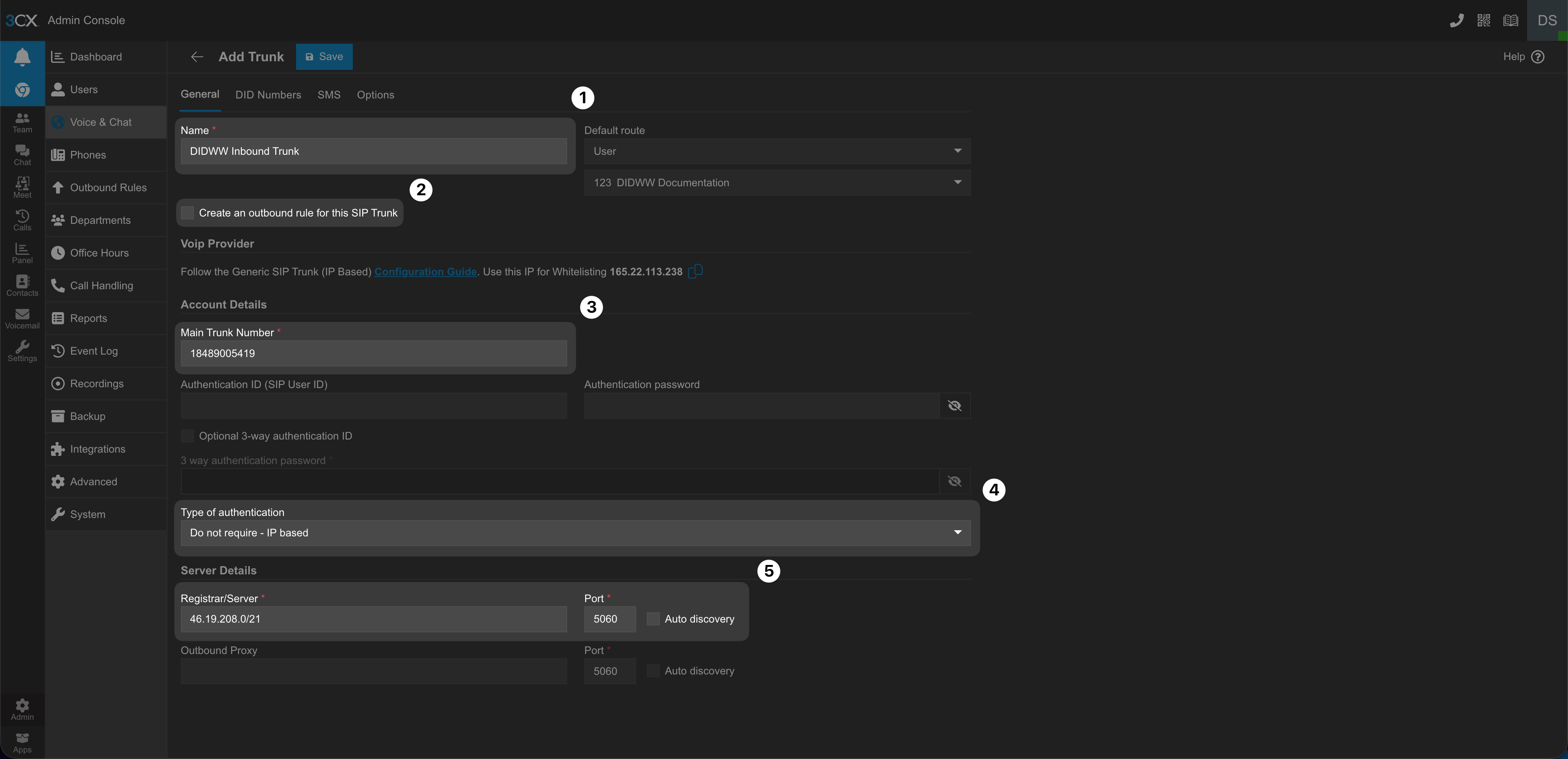Open Type of authentication dropdown
The height and width of the screenshot is (759, 1568).
[575, 533]
